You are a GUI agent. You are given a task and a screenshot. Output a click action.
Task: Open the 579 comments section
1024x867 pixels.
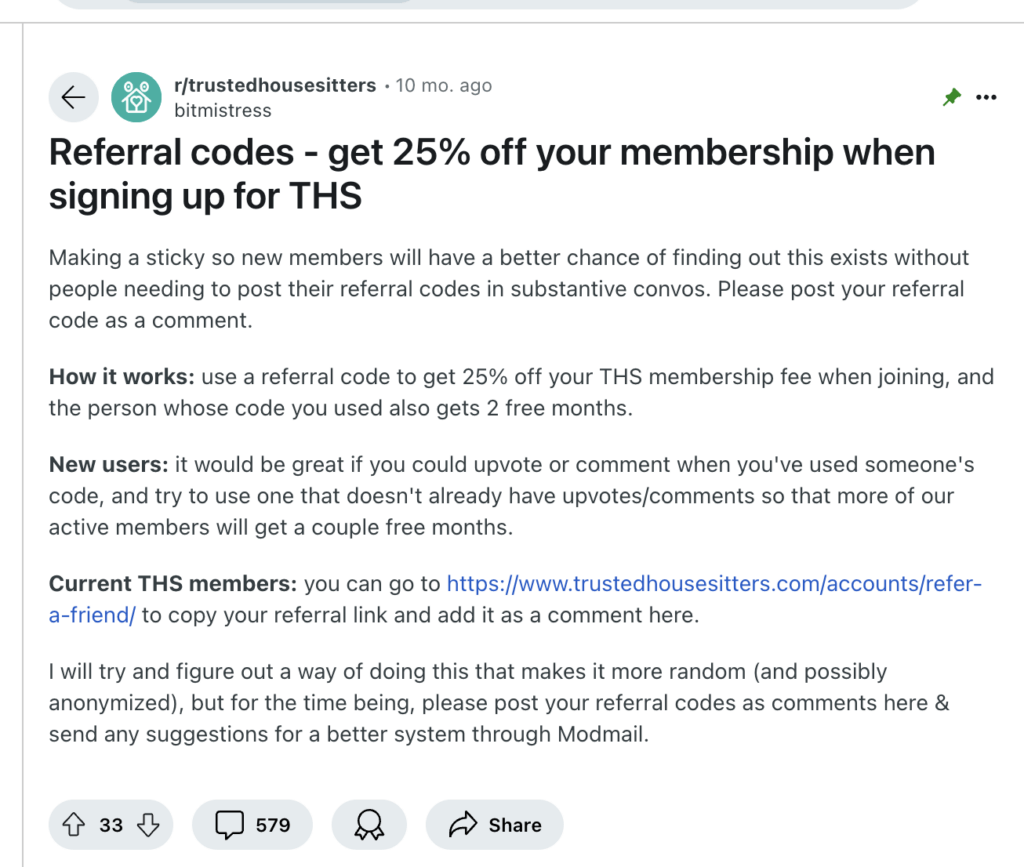[253, 825]
